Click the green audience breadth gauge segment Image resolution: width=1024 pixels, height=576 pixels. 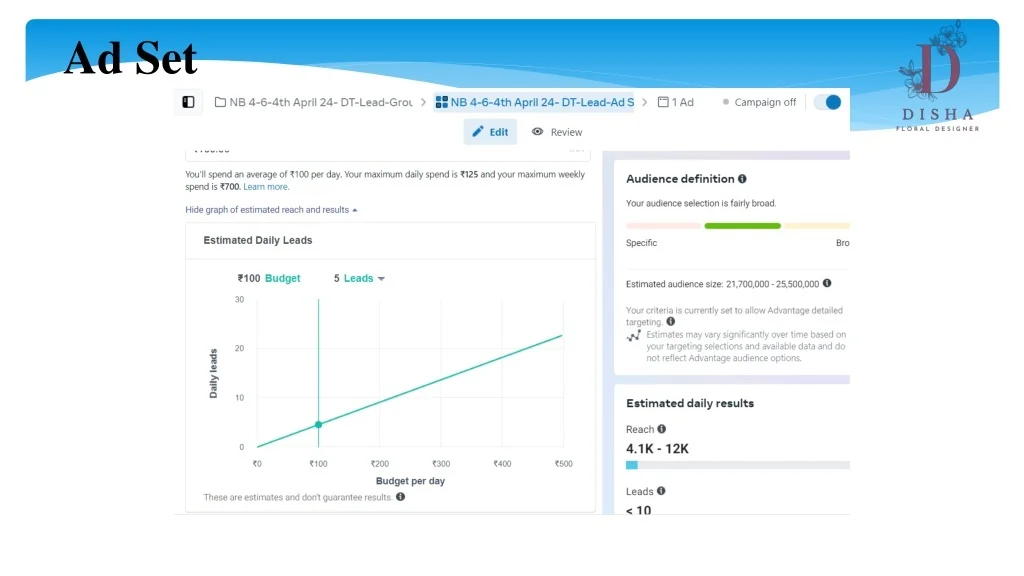coord(742,226)
